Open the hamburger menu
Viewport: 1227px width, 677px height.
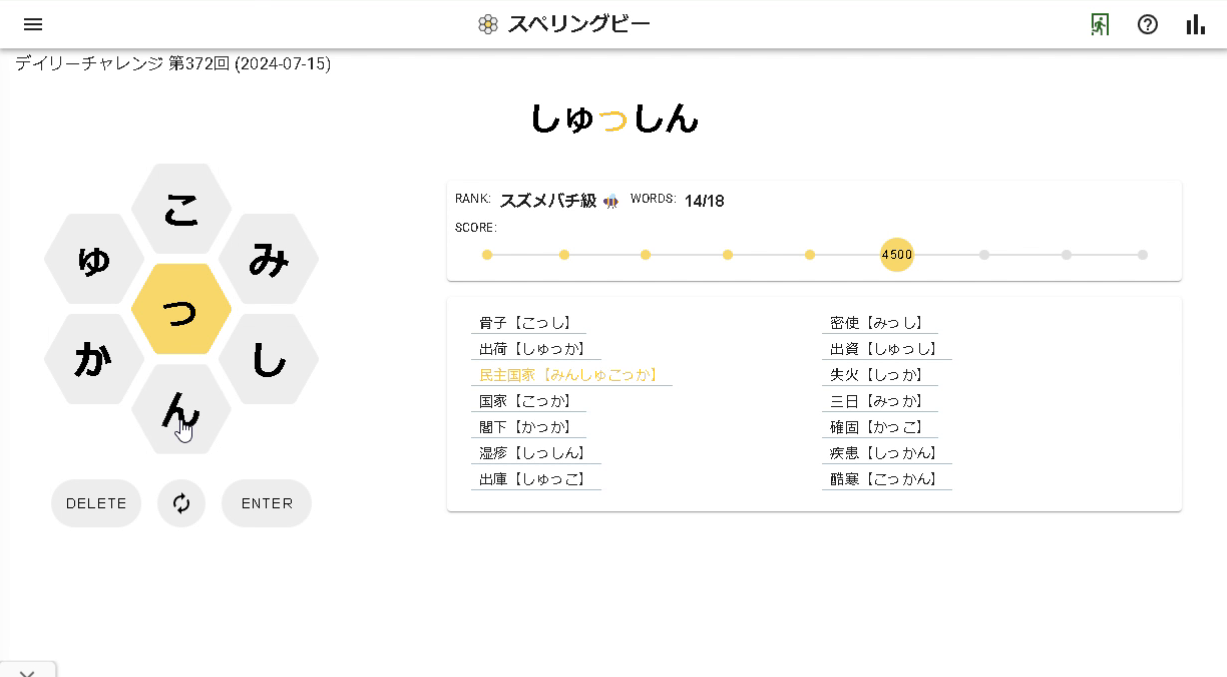(33, 24)
